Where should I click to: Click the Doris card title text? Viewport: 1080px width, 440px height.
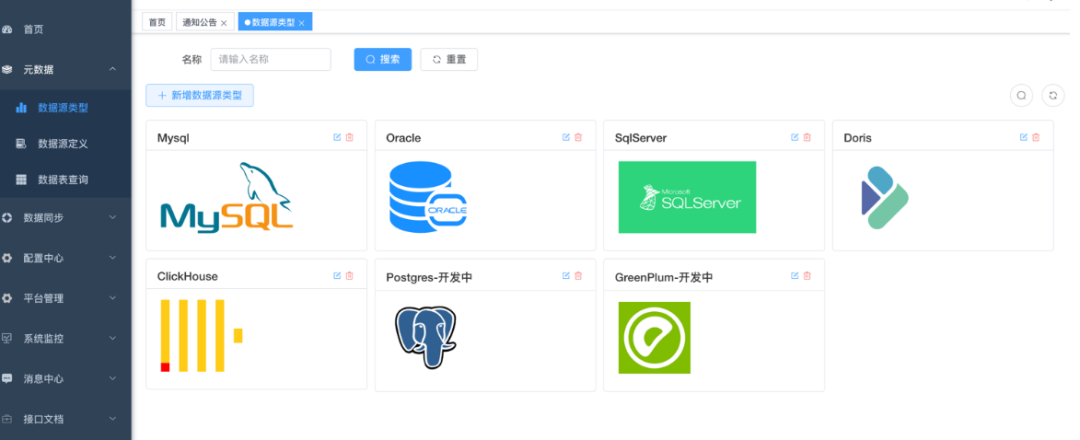858,138
